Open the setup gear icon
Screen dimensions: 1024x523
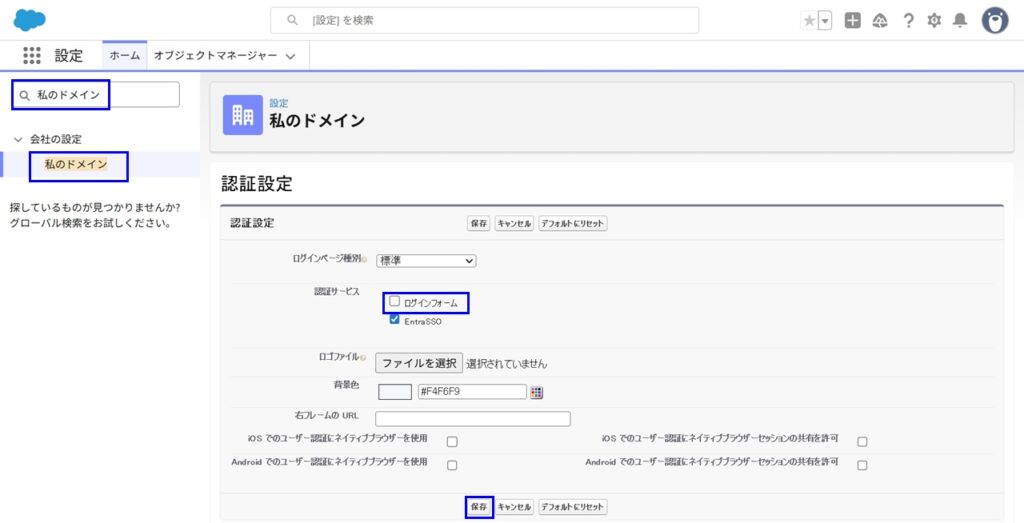pos(934,21)
